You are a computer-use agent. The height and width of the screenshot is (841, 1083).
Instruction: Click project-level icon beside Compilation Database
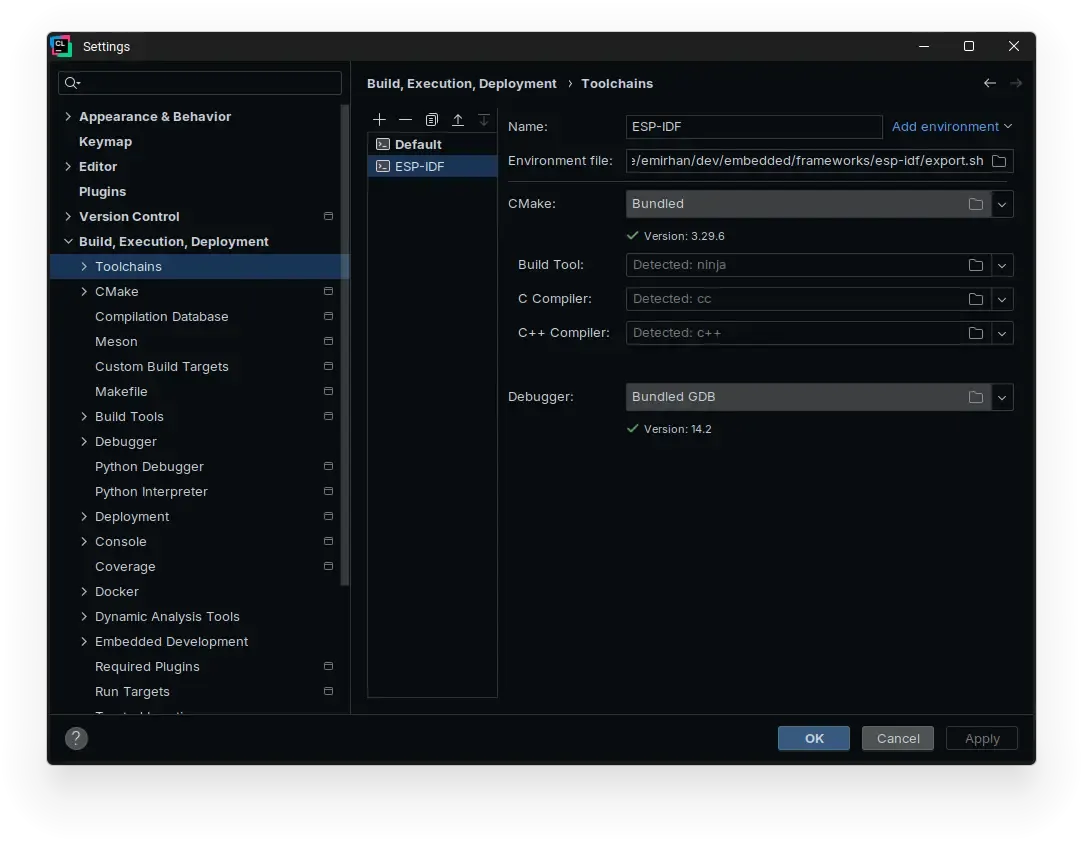point(328,316)
